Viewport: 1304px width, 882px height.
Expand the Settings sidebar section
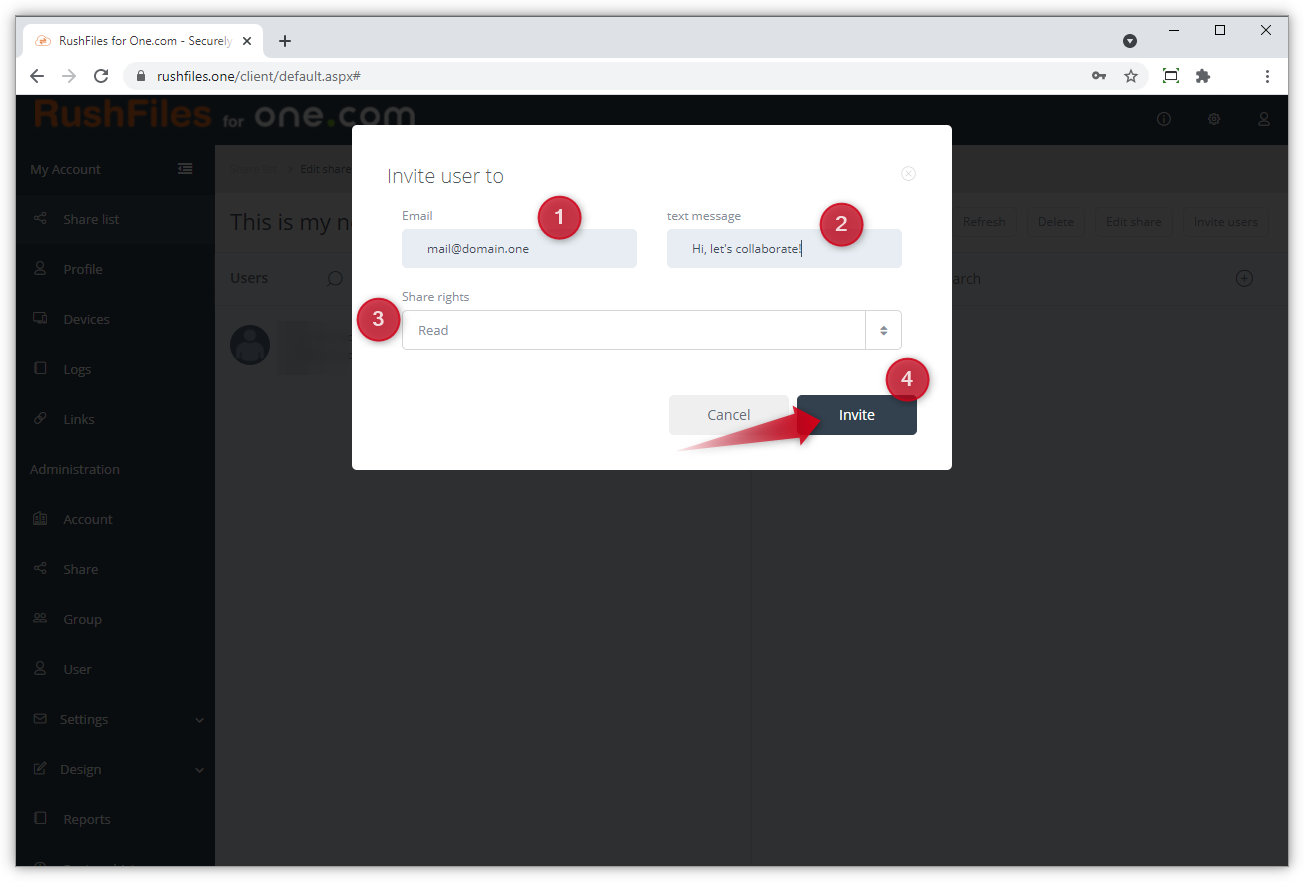point(115,719)
